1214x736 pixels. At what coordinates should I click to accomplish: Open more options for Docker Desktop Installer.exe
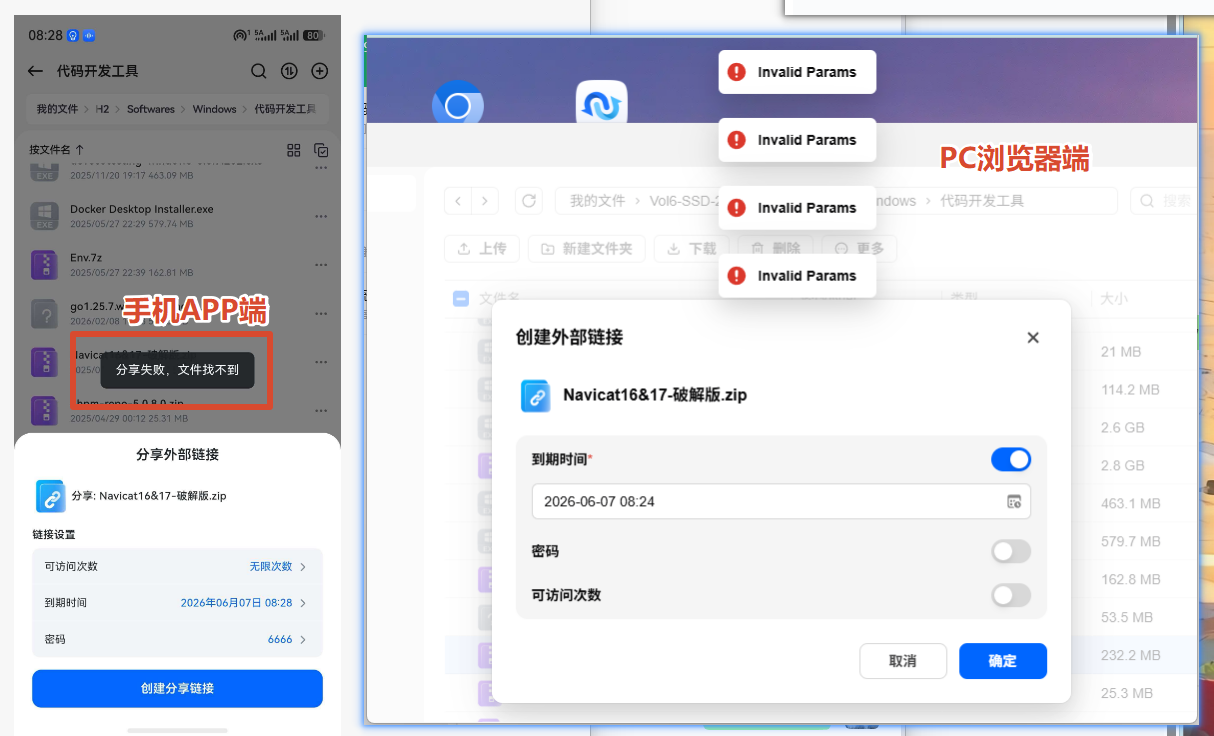pos(321,216)
